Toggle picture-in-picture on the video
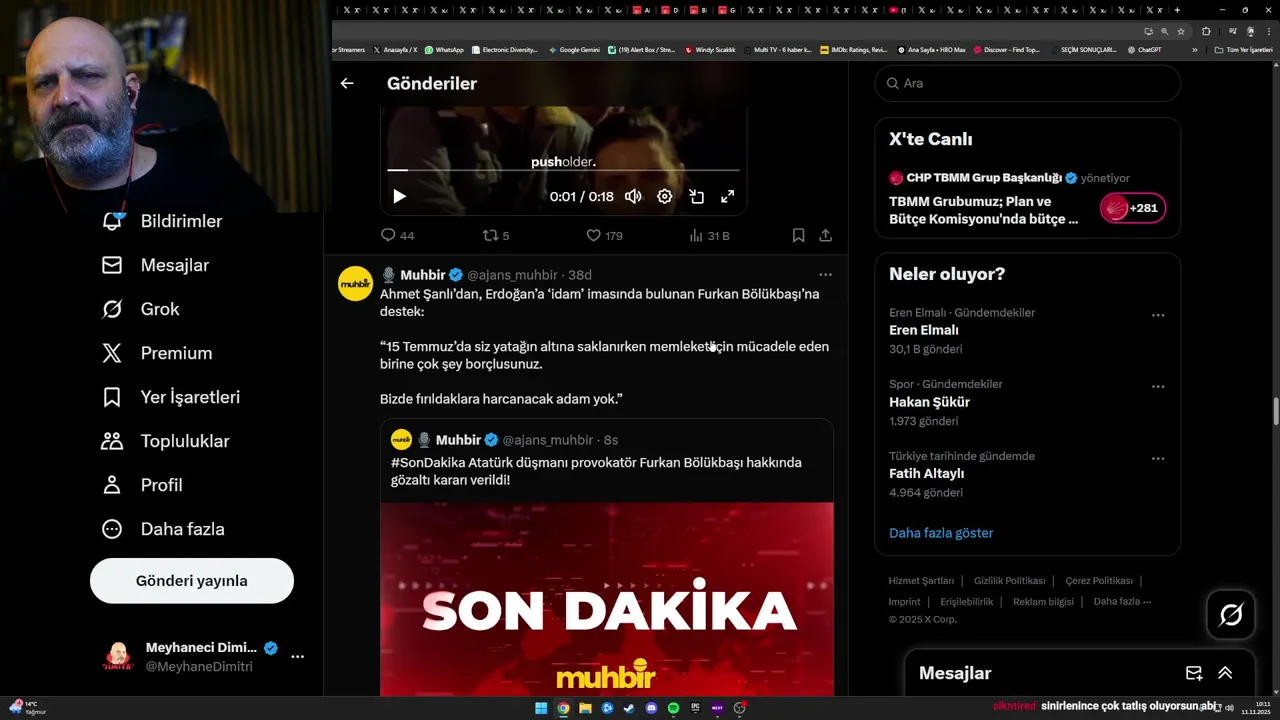The width and height of the screenshot is (1280, 720). (x=697, y=197)
